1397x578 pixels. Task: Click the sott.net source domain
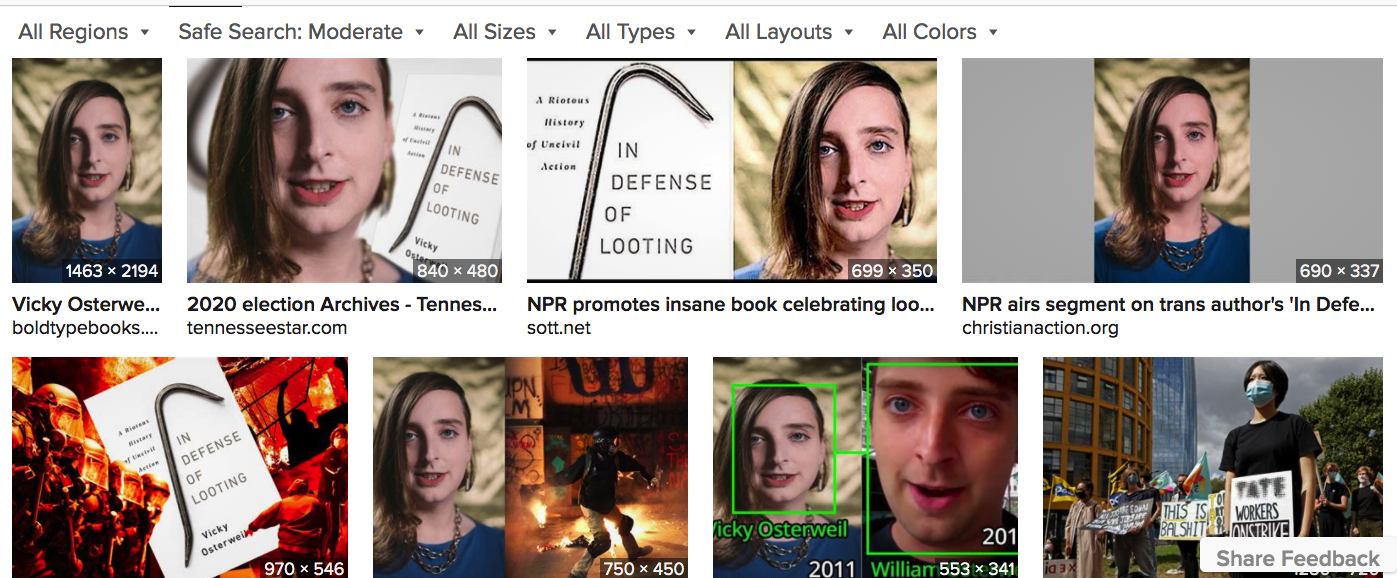point(559,327)
